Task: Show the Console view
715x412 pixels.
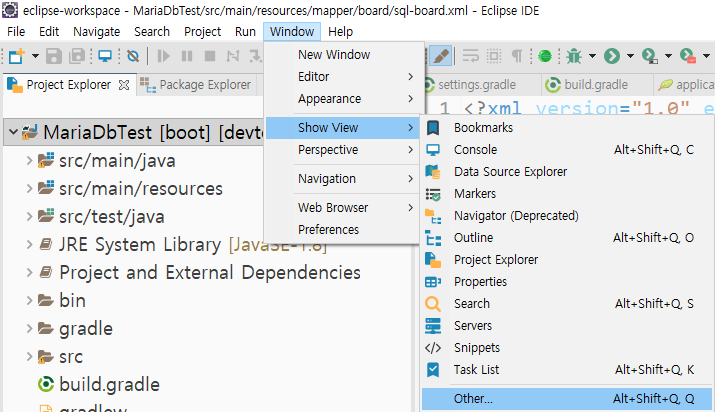Action: pos(567,150)
